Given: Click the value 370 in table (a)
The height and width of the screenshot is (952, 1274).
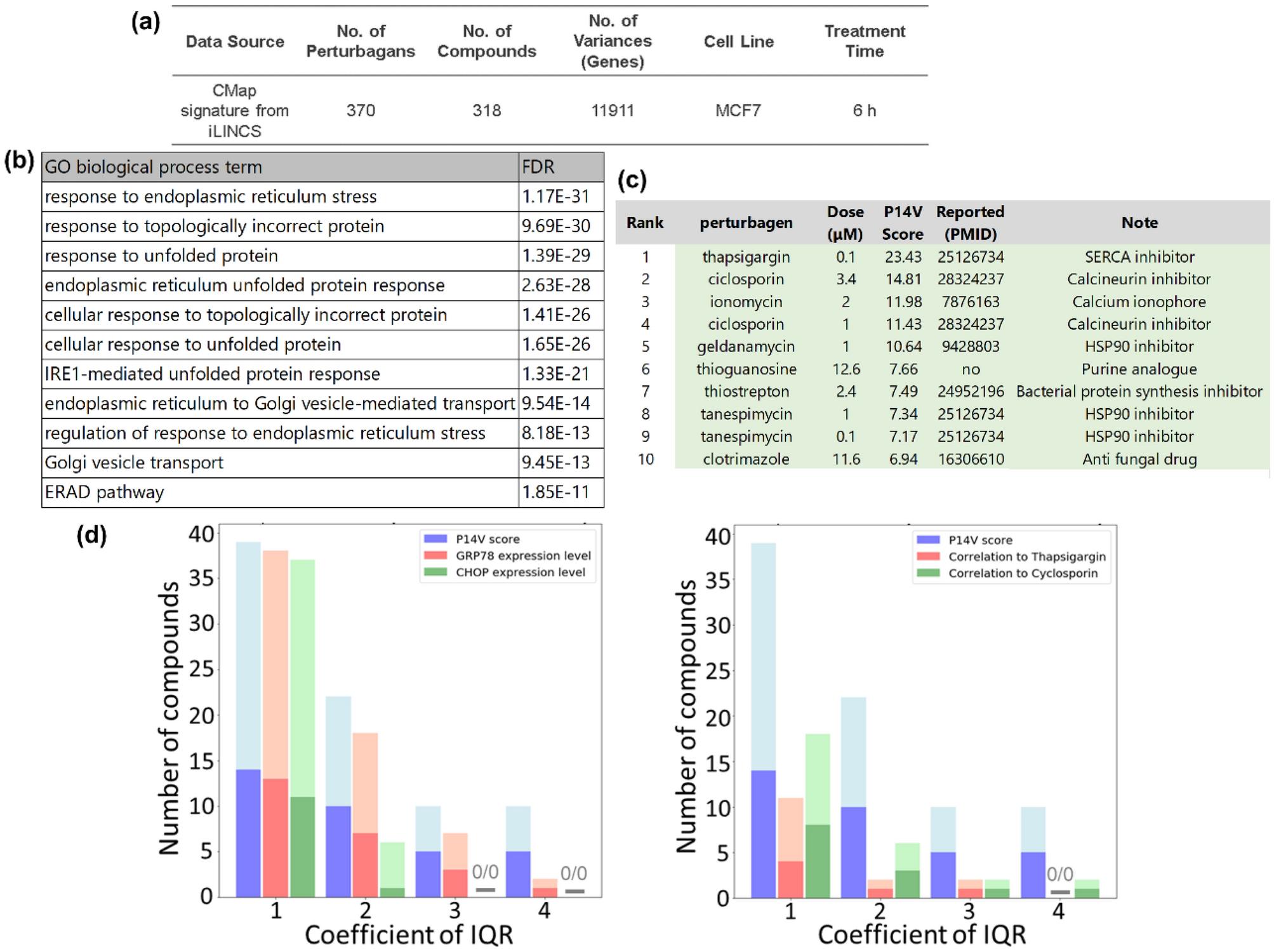Looking at the screenshot, I should pyautogui.click(x=361, y=110).
